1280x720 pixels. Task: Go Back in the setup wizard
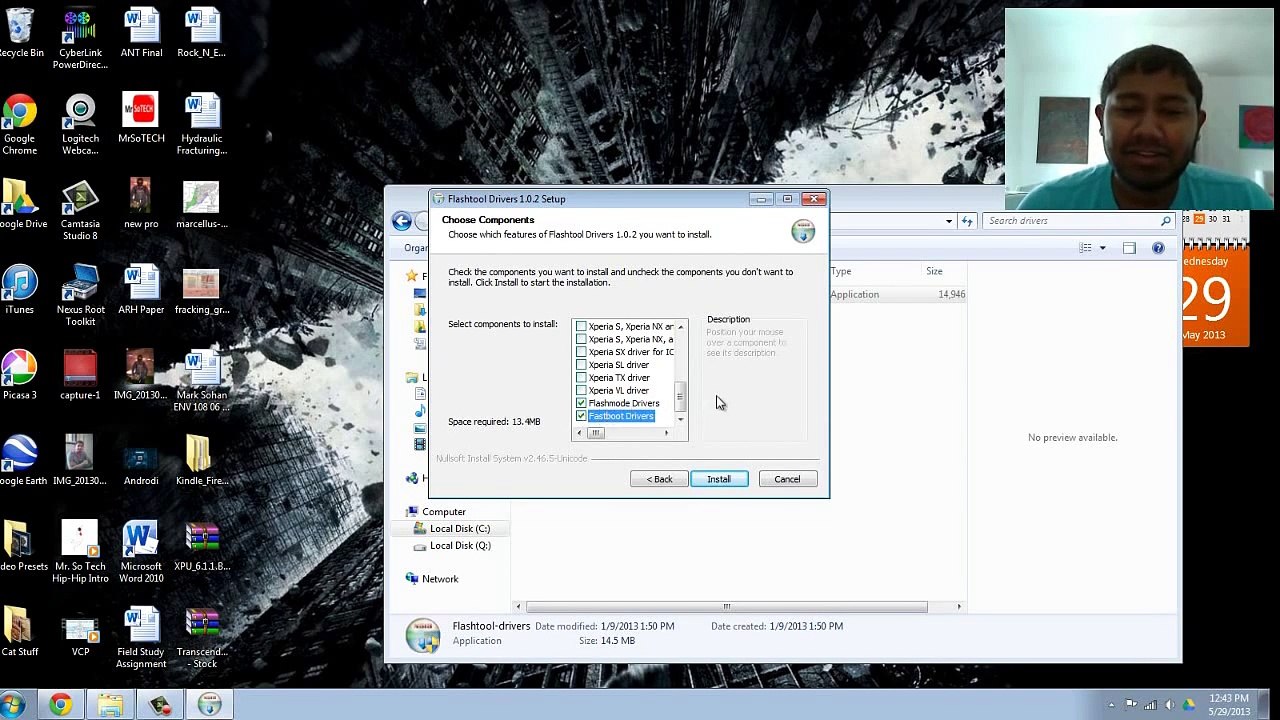tap(659, 479)
